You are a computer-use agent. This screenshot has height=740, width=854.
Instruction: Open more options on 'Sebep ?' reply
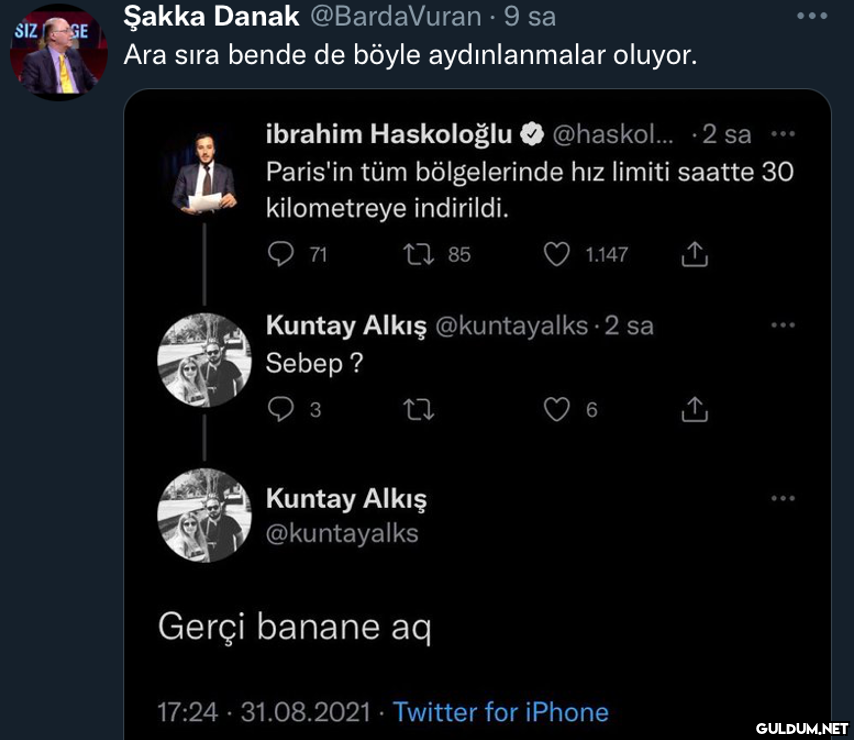tap(783, 325)
